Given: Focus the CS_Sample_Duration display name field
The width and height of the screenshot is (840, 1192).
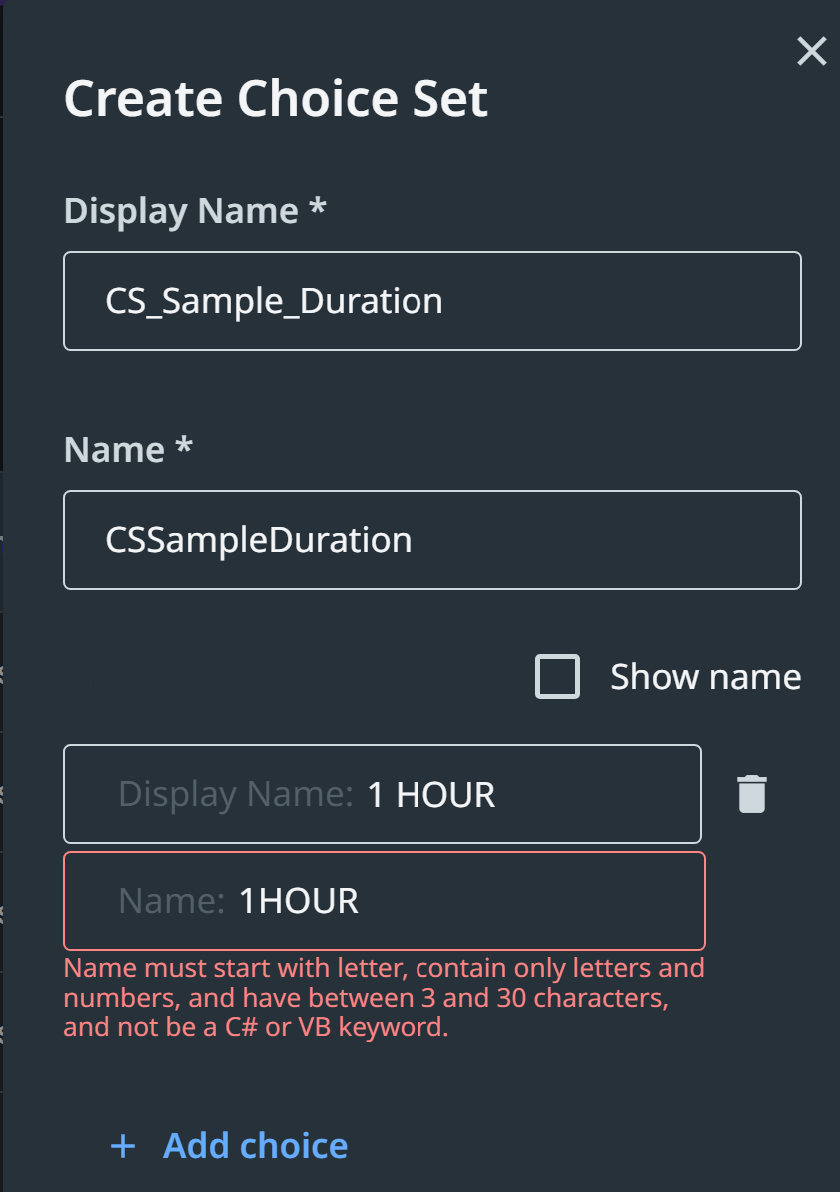Looking at the screenshot, I should (432, 301).
